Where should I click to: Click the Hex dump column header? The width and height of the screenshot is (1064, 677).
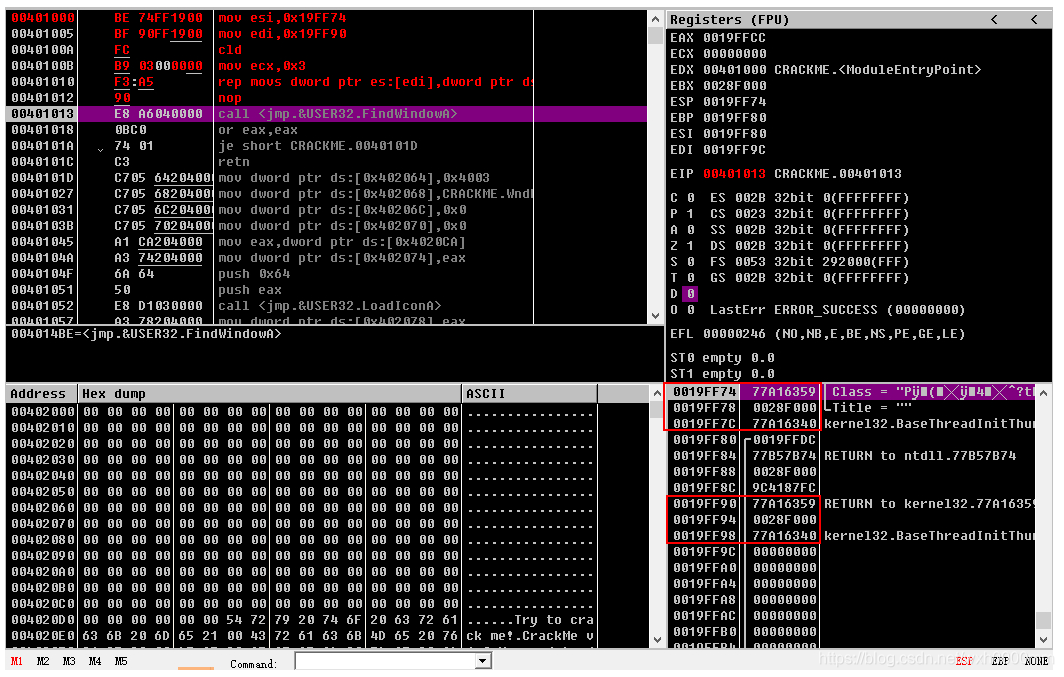coord(269,393)
